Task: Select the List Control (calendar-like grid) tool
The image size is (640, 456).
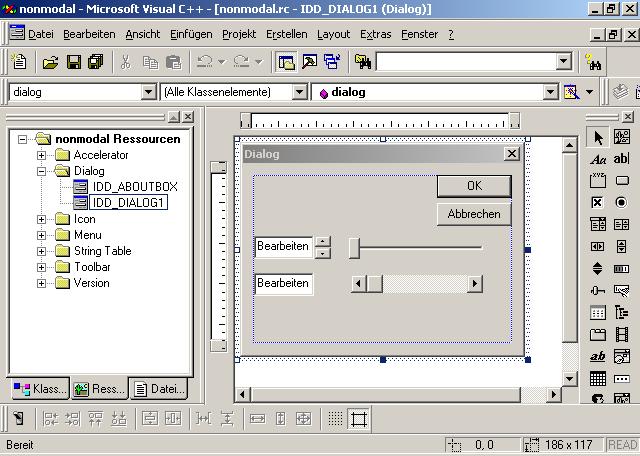Action: pyautogui.click(x=598, y=313)
